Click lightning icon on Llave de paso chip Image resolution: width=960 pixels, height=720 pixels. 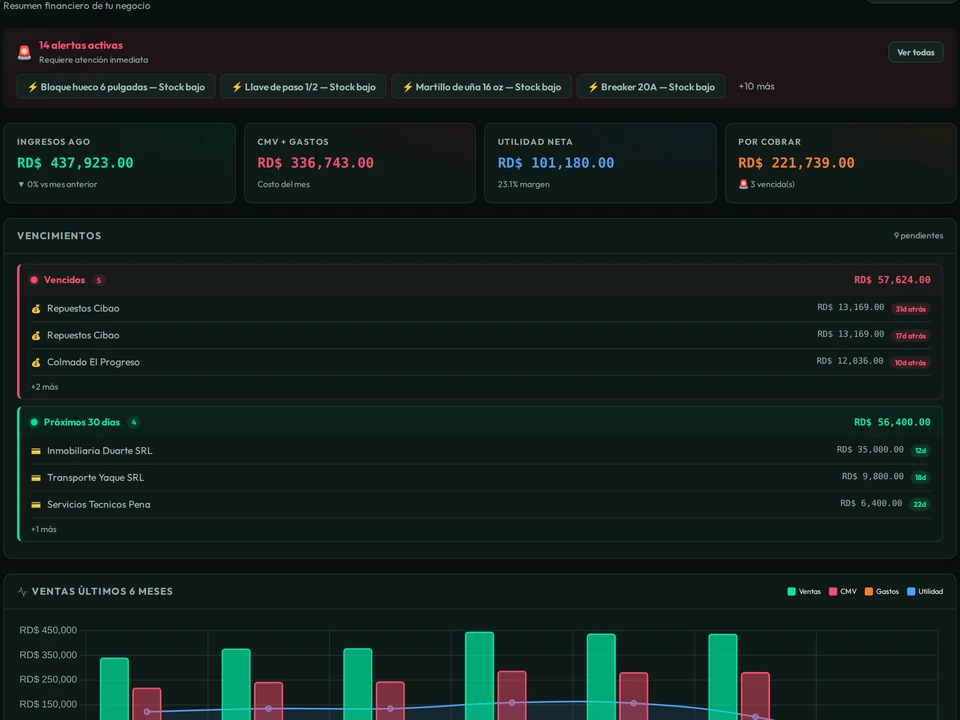(237, 87)
